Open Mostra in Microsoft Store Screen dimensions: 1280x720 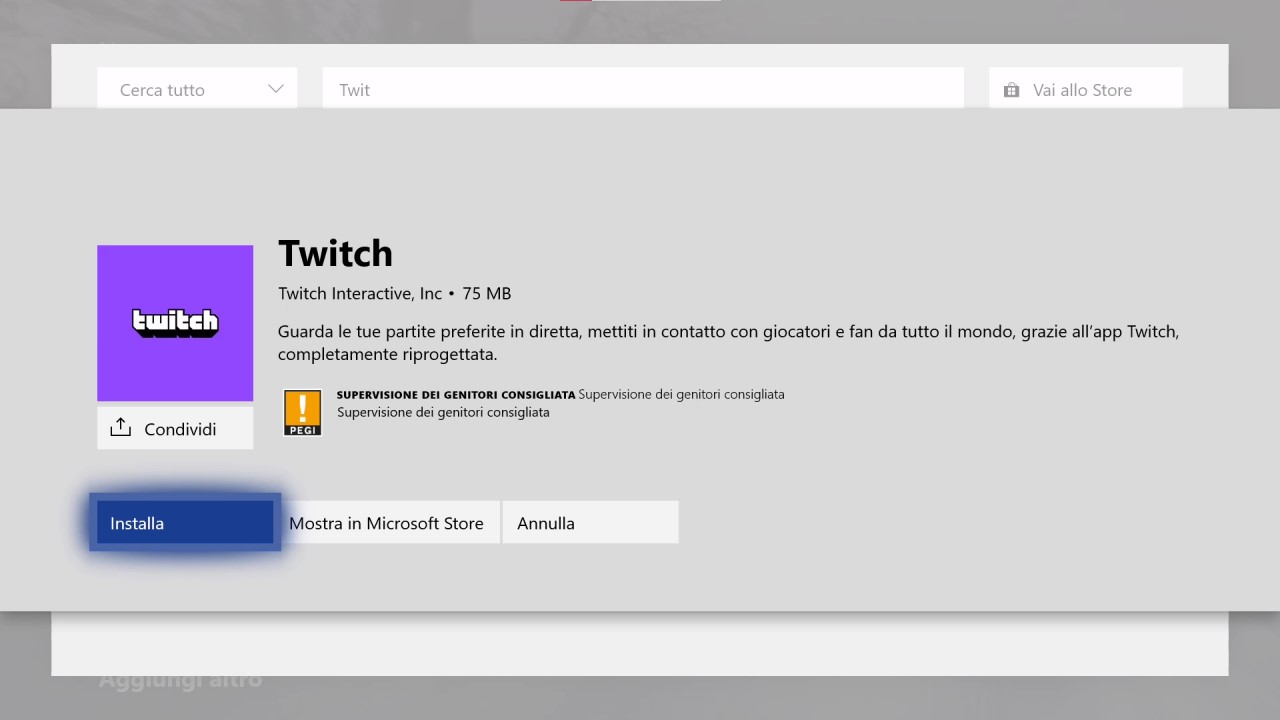pos(386,522)
